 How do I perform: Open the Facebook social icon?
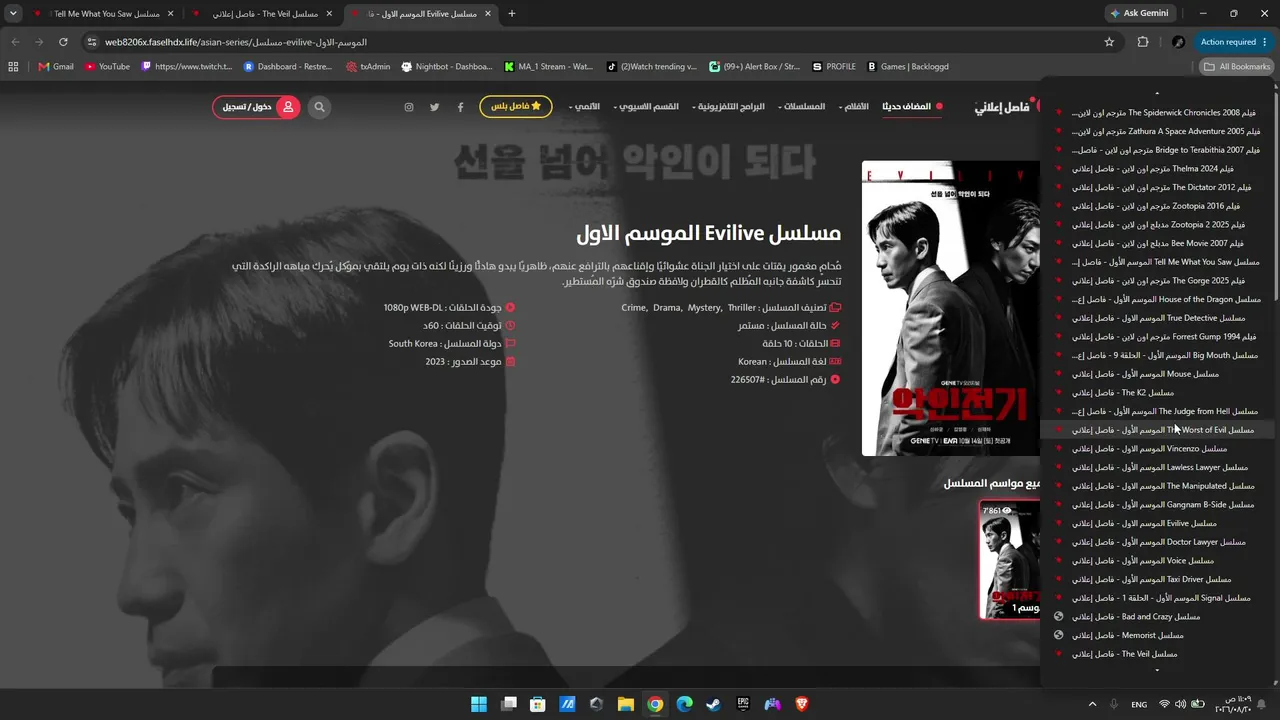[460, 107]
